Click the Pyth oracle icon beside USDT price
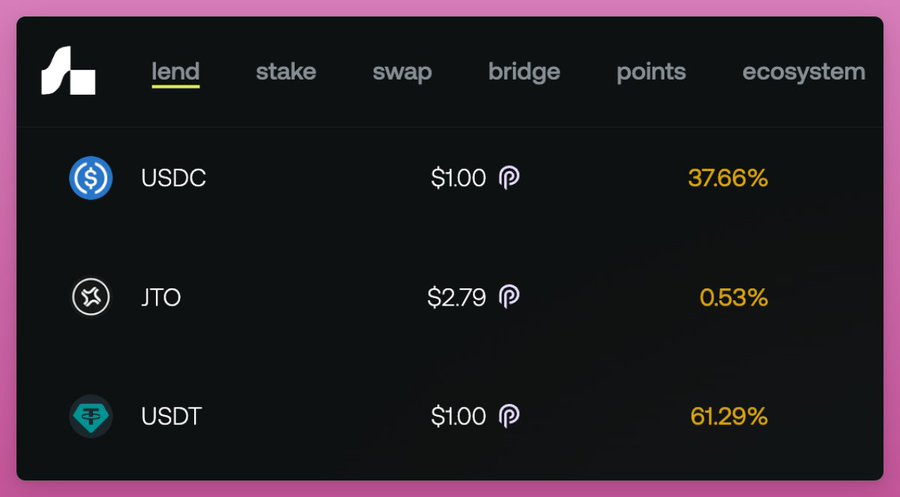 click(509, 416)
